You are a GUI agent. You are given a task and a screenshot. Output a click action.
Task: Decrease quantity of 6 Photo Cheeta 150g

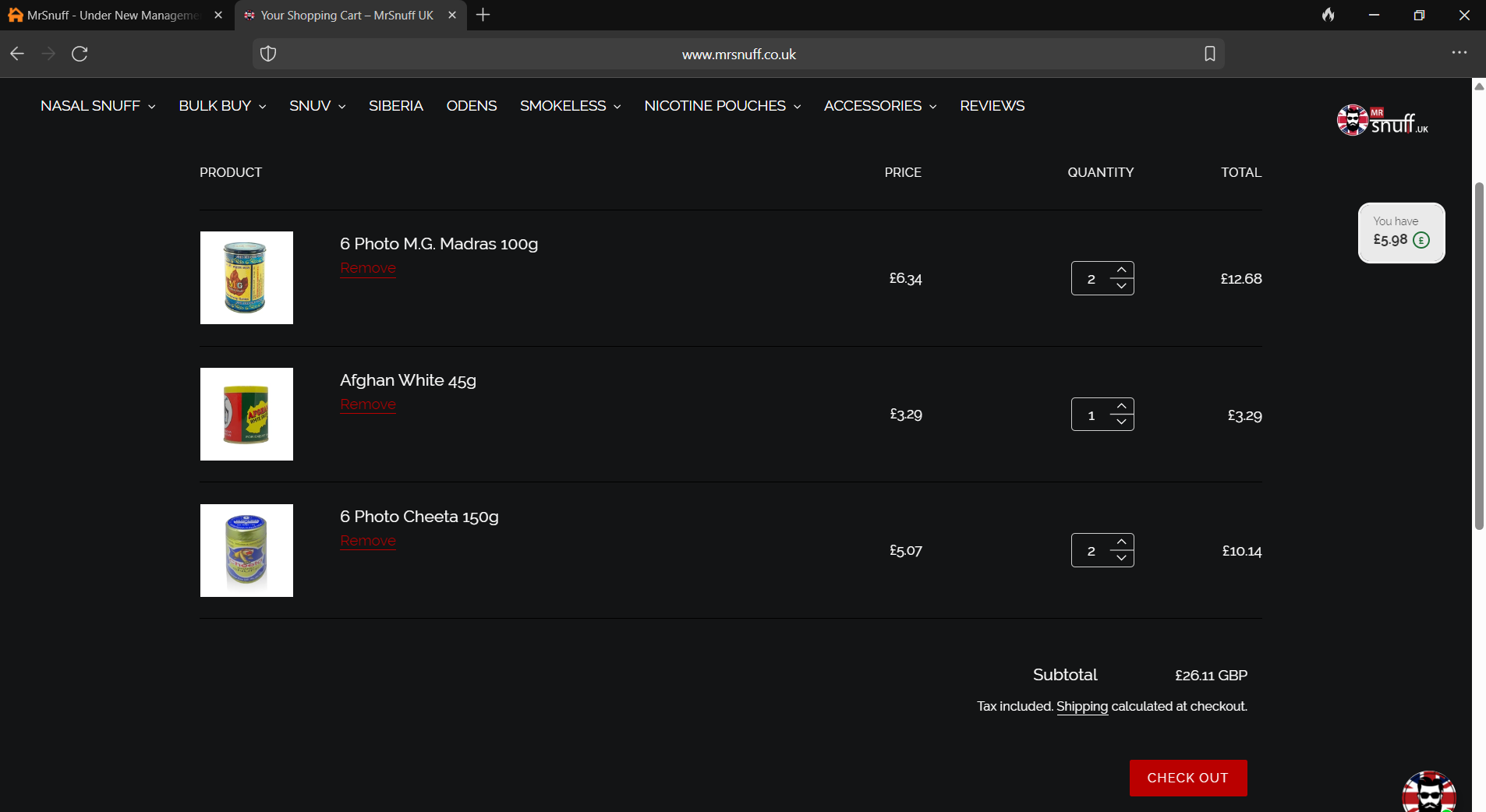[x=1121, y=559]
